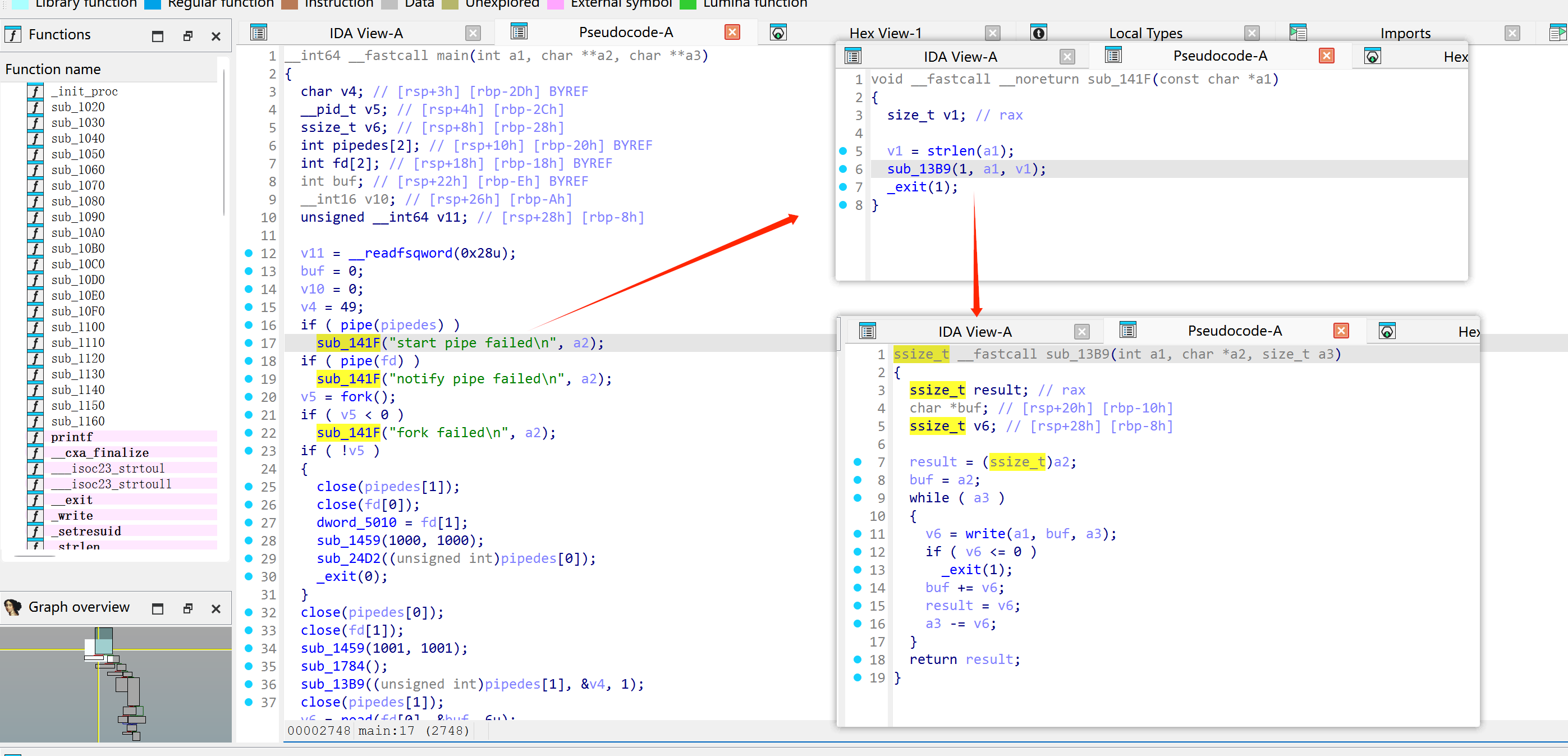Click the Imports tab icon
Screen dimensions: 1568x756
coord(1298,33)
